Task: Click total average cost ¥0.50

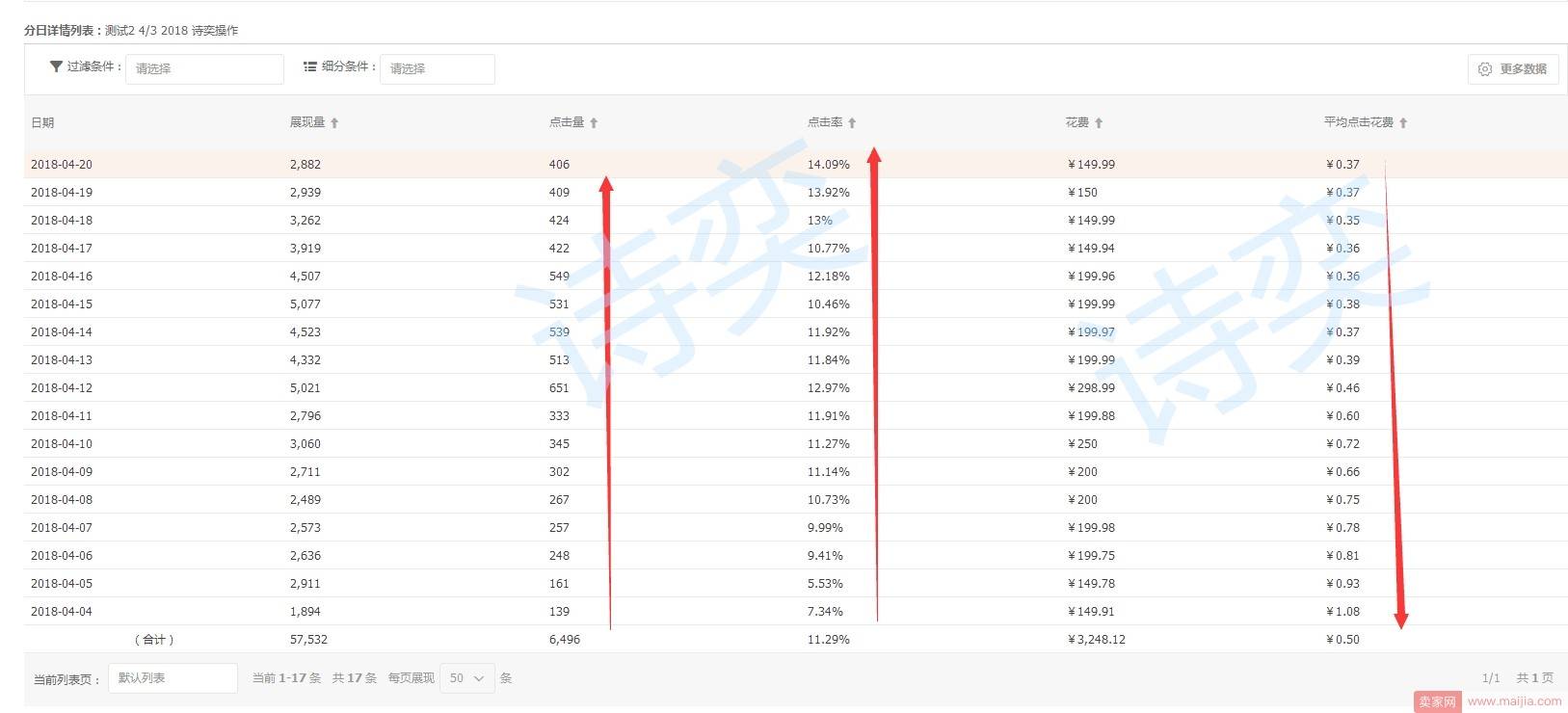Action: coord(1342,640)
